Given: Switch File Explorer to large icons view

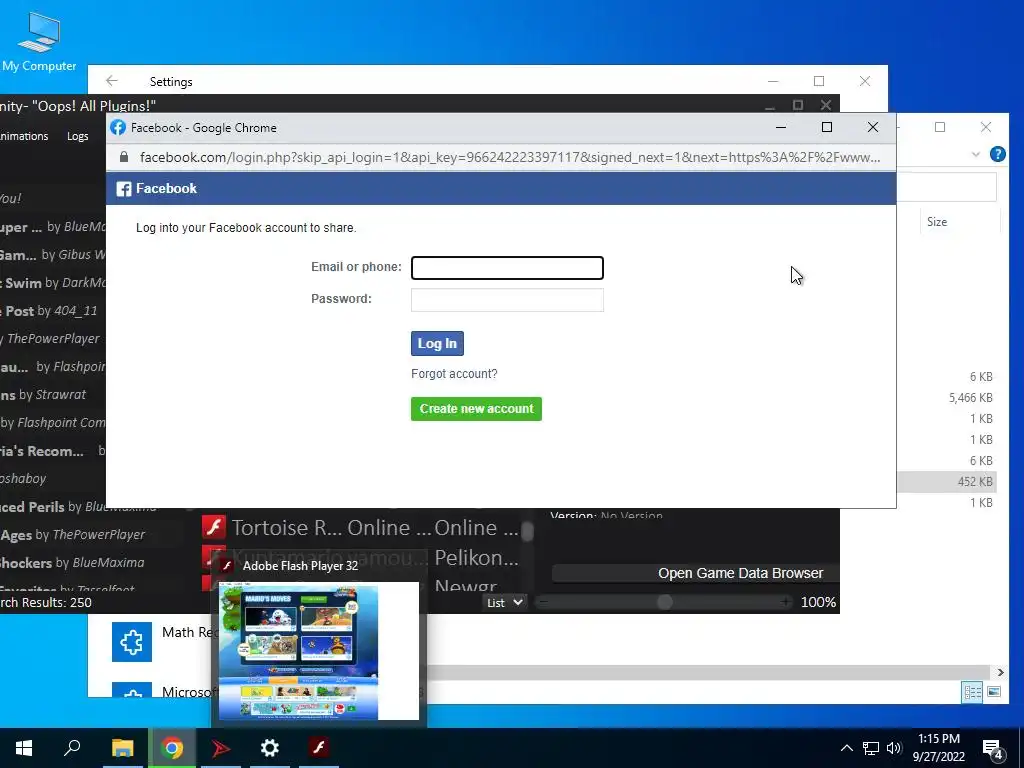Looking at the screenshot, I should (x=994, y=692).
